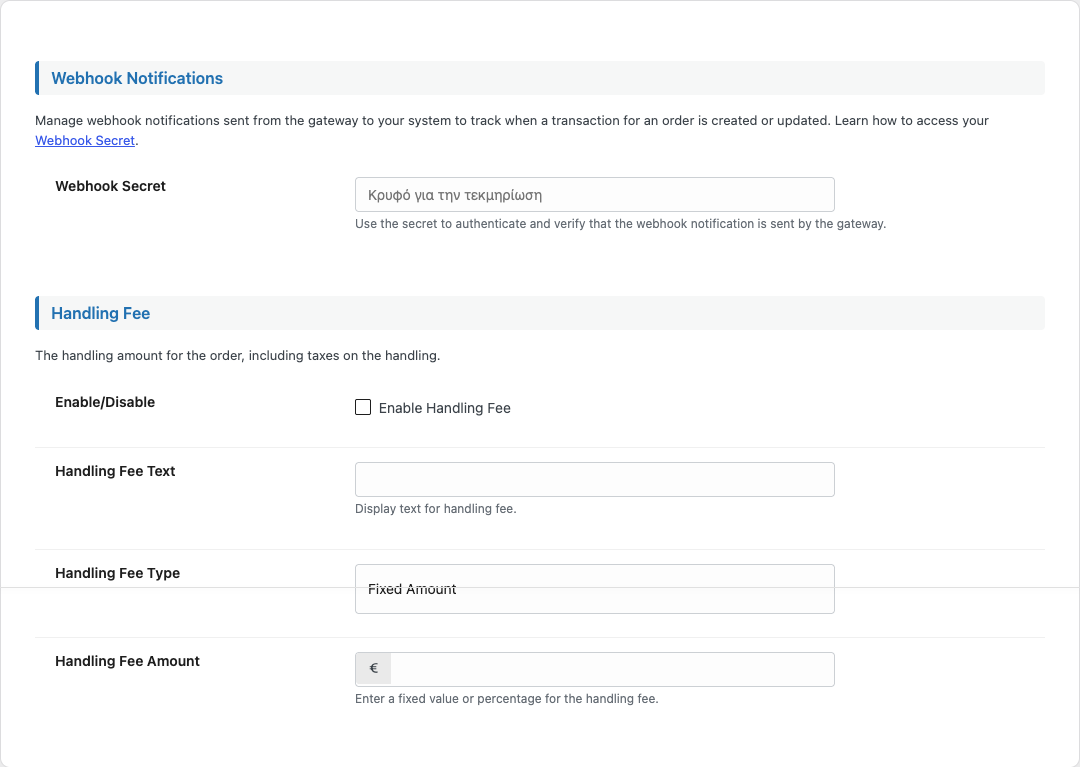The width and height of the screenshot is (1080, 767).
Task: Click the 'The handling amount for the order' description
Action: point(238,356)
